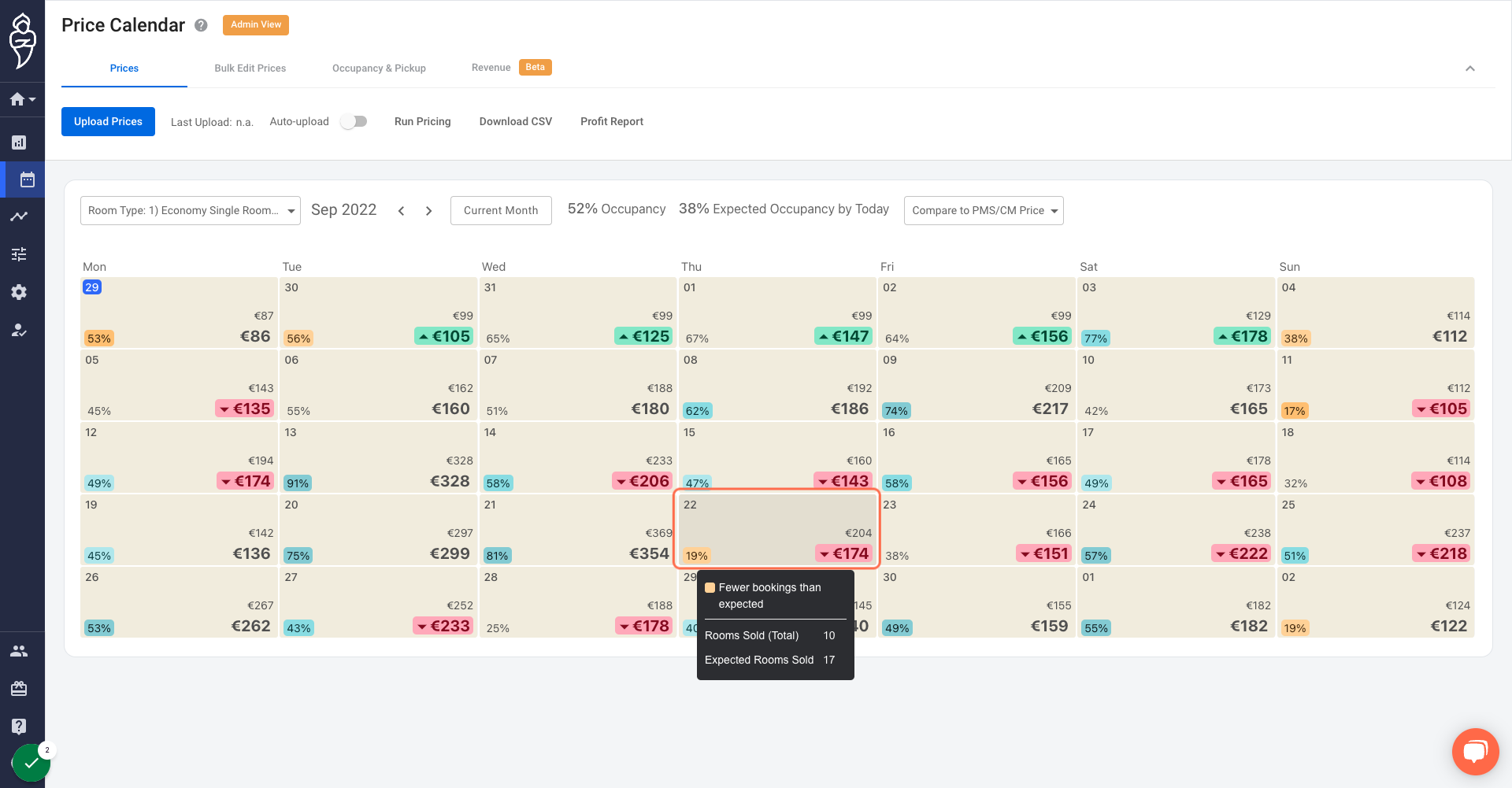Click the app logo at top of sidebar

point(22,41)
